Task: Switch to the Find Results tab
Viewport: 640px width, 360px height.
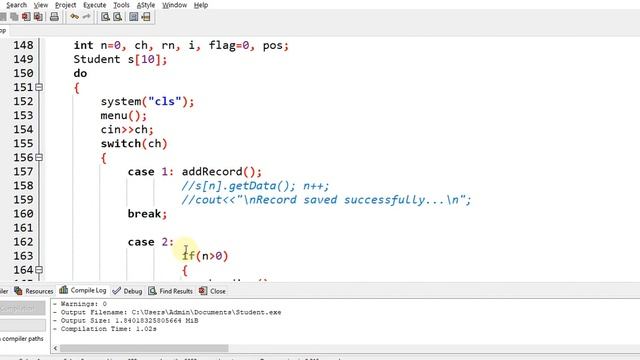Action: 170,291
